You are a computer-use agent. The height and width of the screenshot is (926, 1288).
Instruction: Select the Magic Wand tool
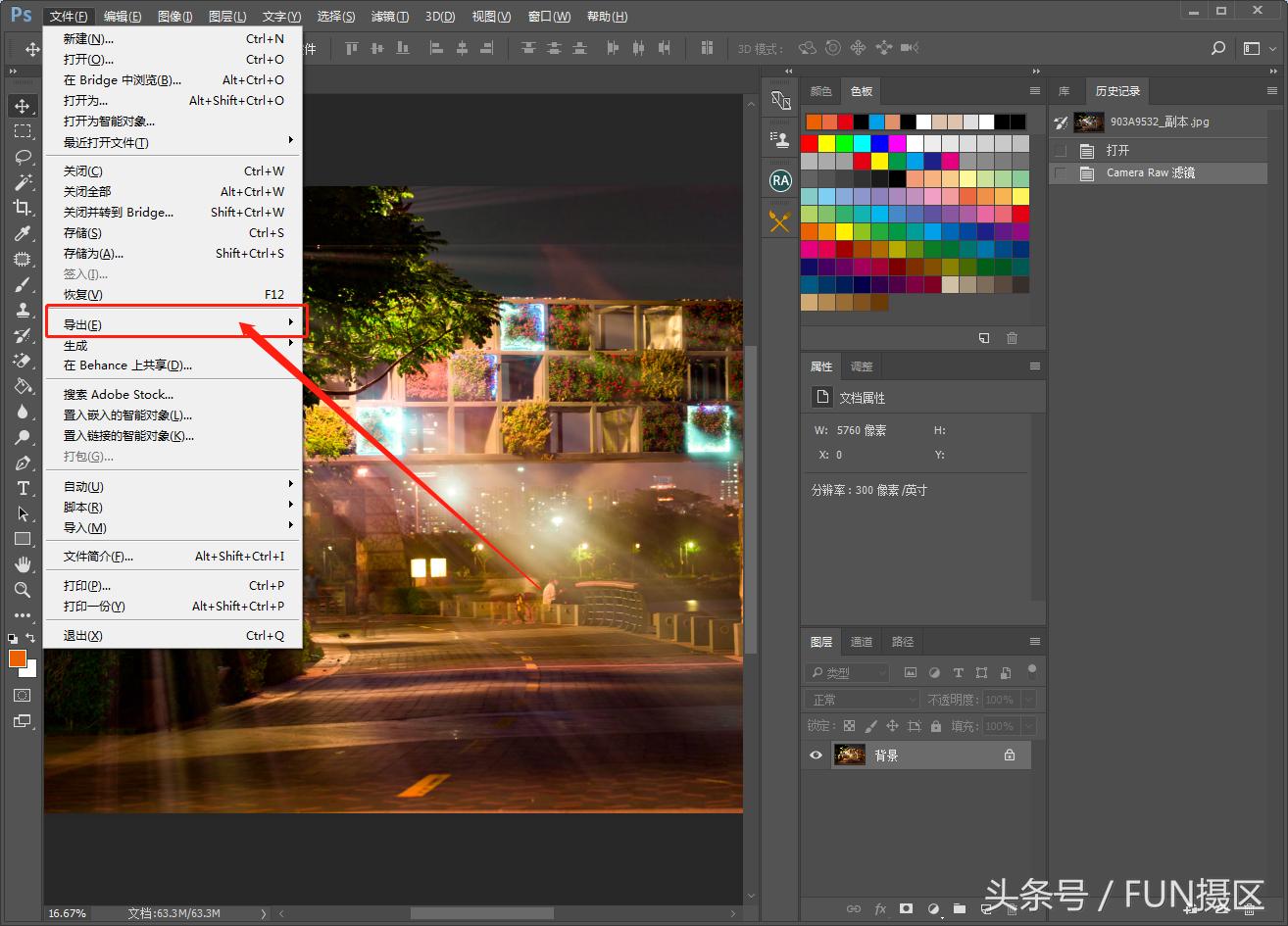[x=22, y=182]
